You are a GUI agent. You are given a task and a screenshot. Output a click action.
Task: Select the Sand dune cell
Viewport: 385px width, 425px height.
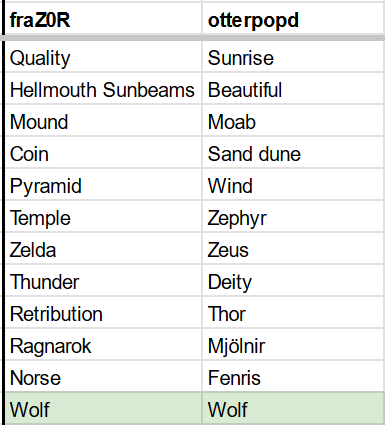(x=293, y=152)
